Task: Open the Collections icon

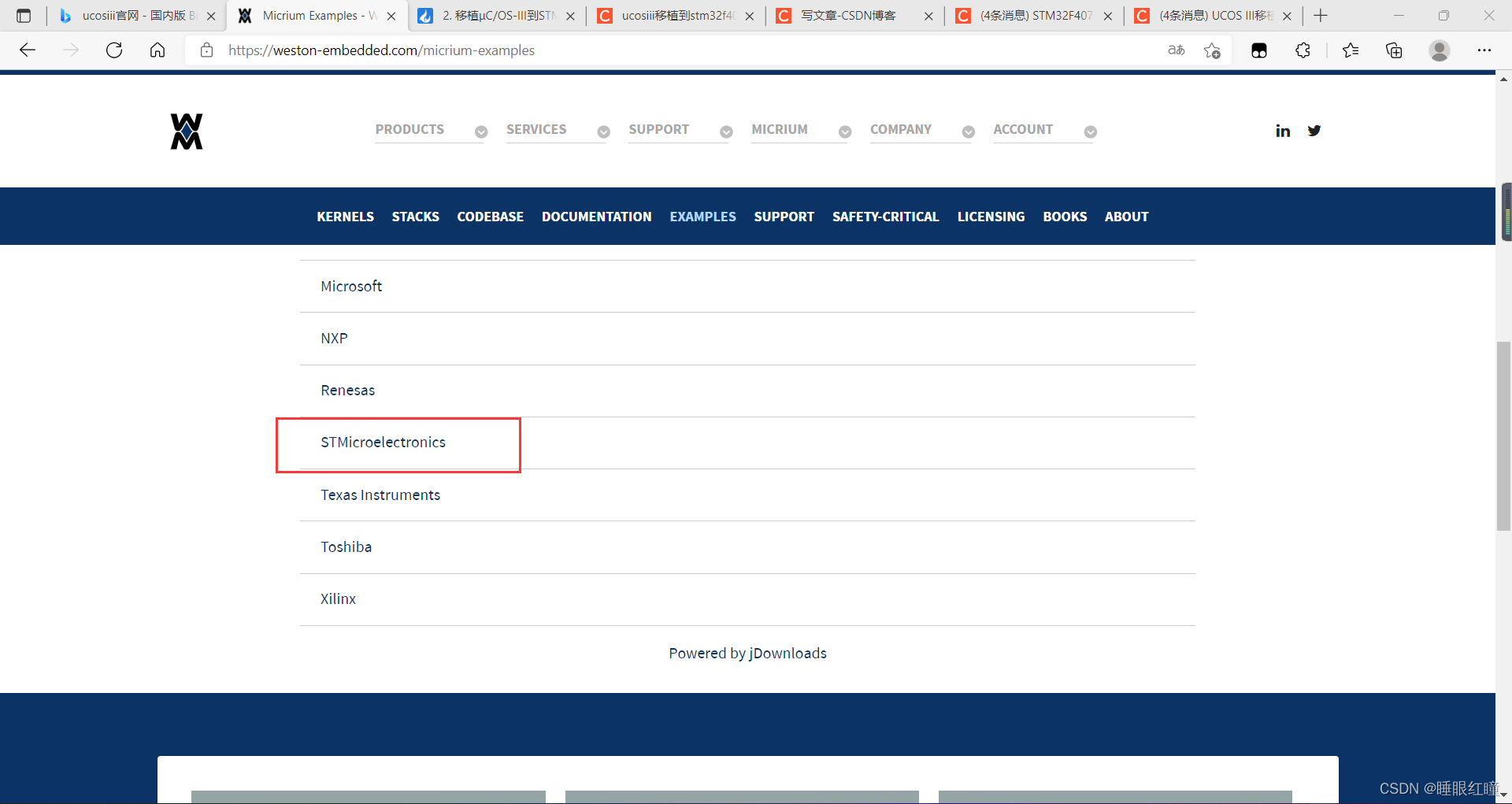Action: [x=1394, y=50]
